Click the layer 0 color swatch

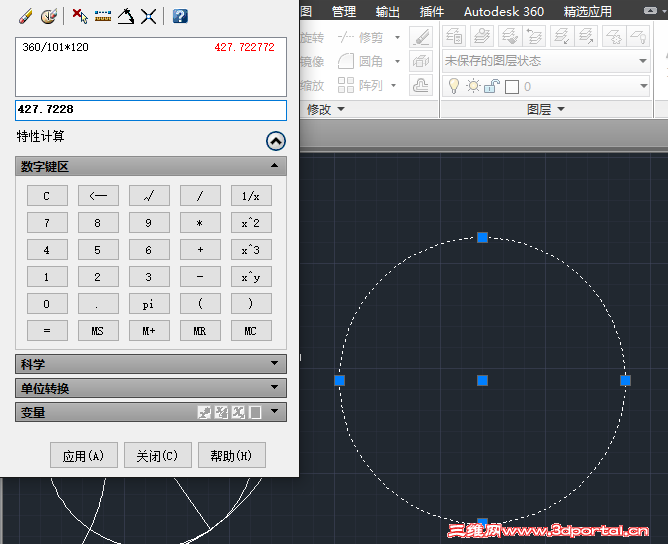(x=512, y=87)
